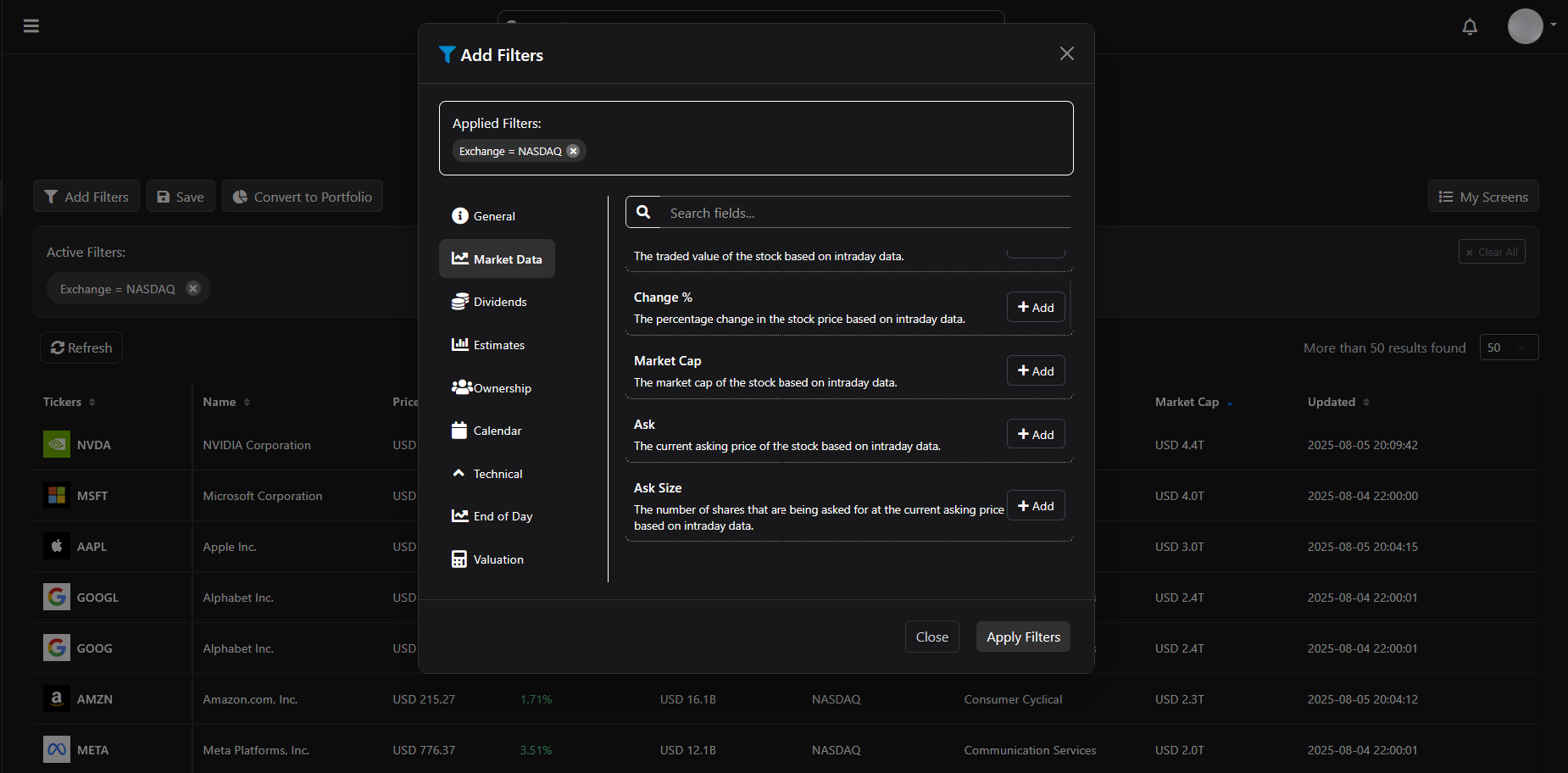Click the Calendar icon in the filter sidebar
This screenshot has height=773, width=1568.
pos(460,430)
